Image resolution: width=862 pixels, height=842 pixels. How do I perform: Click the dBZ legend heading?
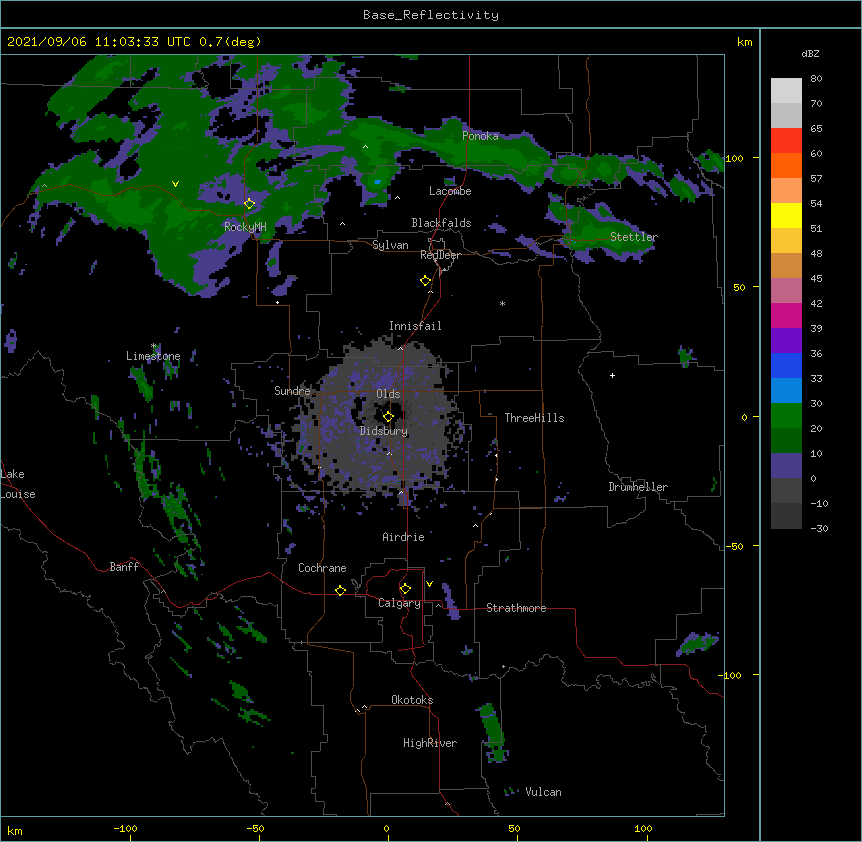[810, 53]
